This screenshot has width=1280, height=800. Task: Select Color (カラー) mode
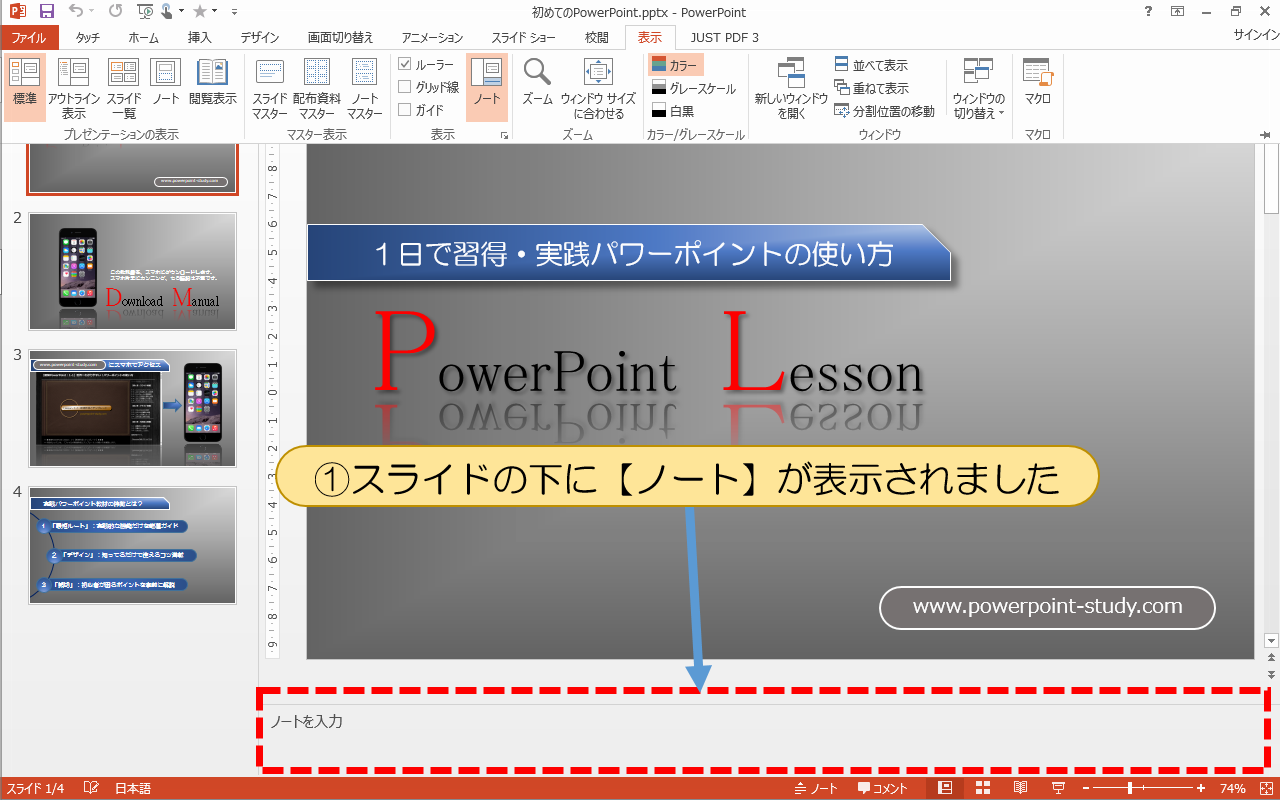(x=675, y=65)
